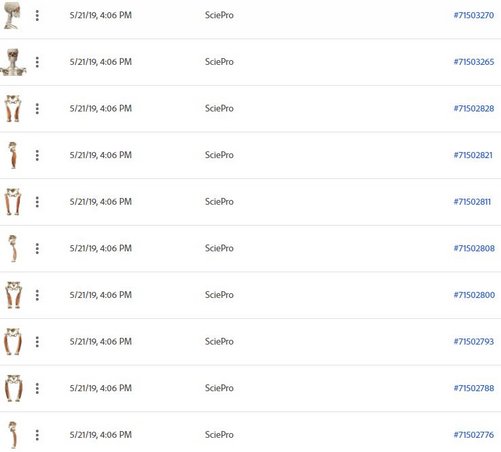The height and width of the screenshot is (452, 501).
Task: Open the three-dot menu for item #71502793
Action: 37,342
